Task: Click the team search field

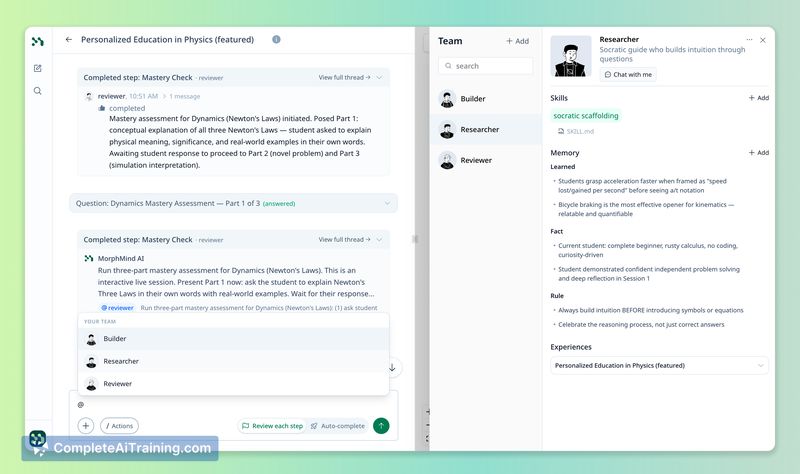Action: [x=485, y=66]
